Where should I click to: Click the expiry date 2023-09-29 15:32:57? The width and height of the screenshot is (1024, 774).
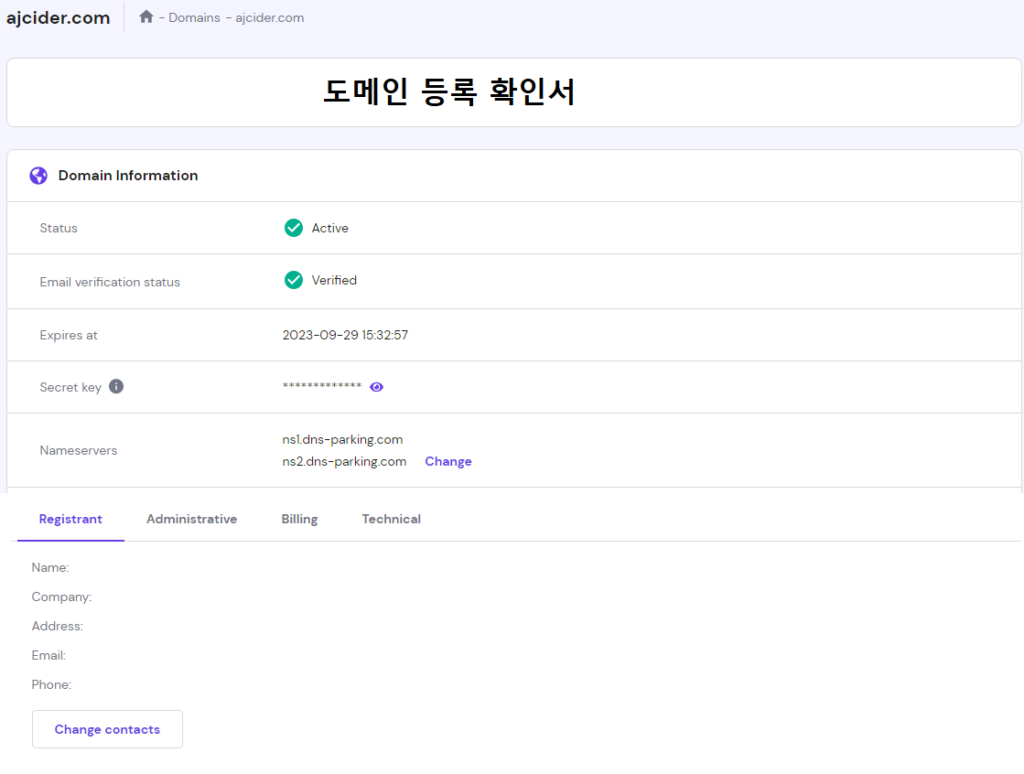tap(345, 335)
